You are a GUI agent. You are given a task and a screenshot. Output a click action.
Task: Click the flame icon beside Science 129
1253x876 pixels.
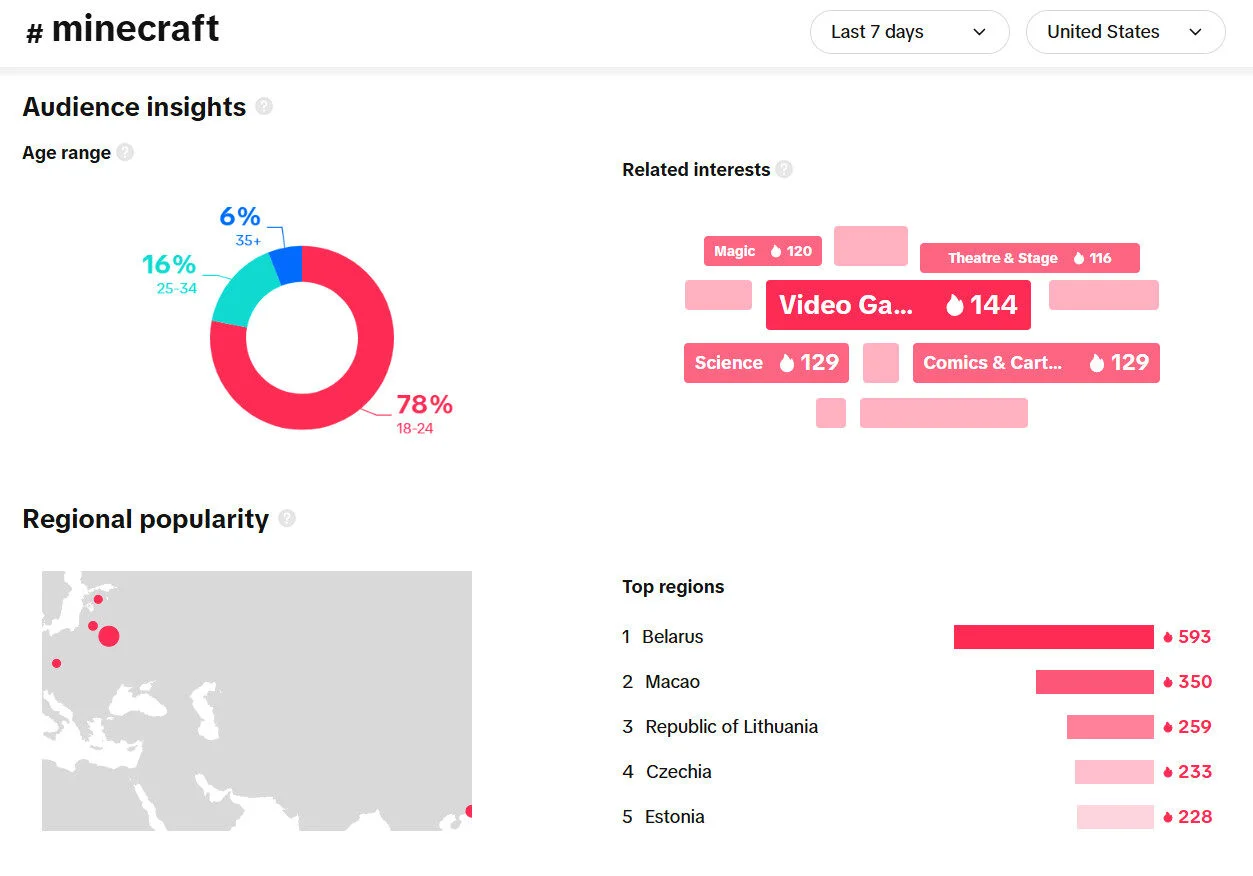point(789,363)
